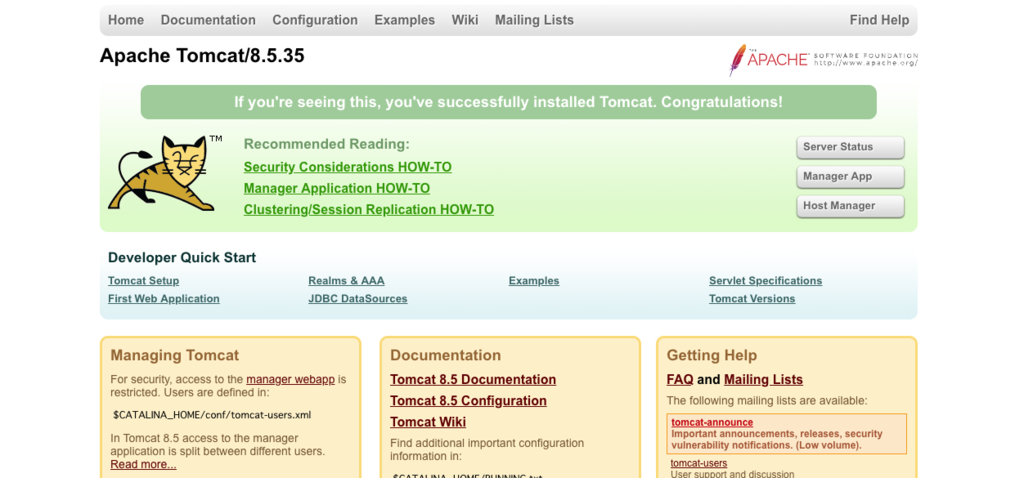The image size is (1024, 478).
Task: Click the $CATALINA_HOME/conf/tomcat-users.xml path text
Action: click(x=212, y=415)
